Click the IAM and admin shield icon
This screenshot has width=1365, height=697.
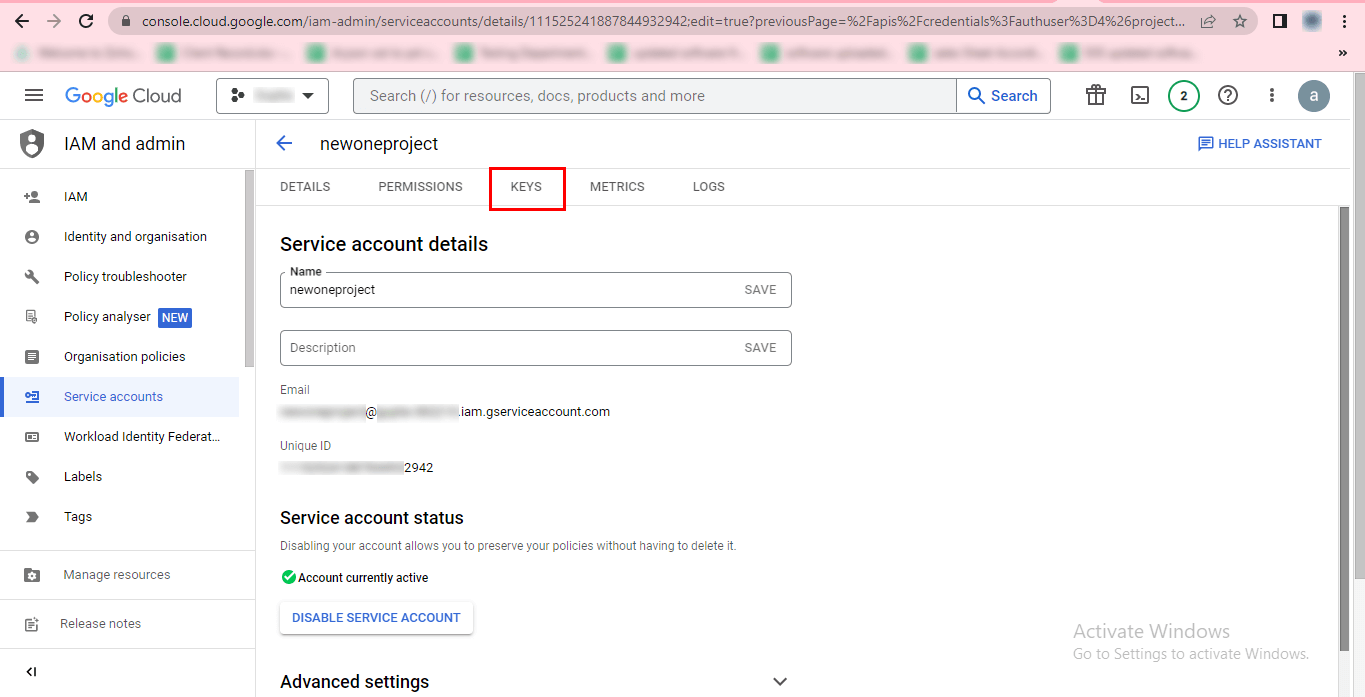pyautogui.click(x=32, y=143)
